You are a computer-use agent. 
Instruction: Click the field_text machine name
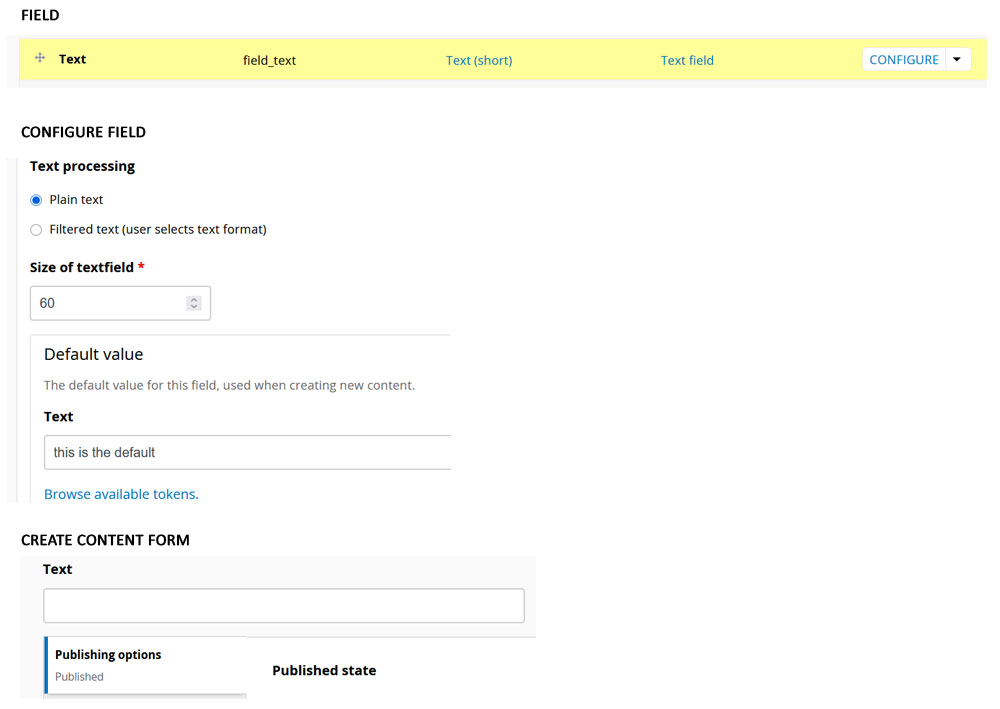coord(269,60)
